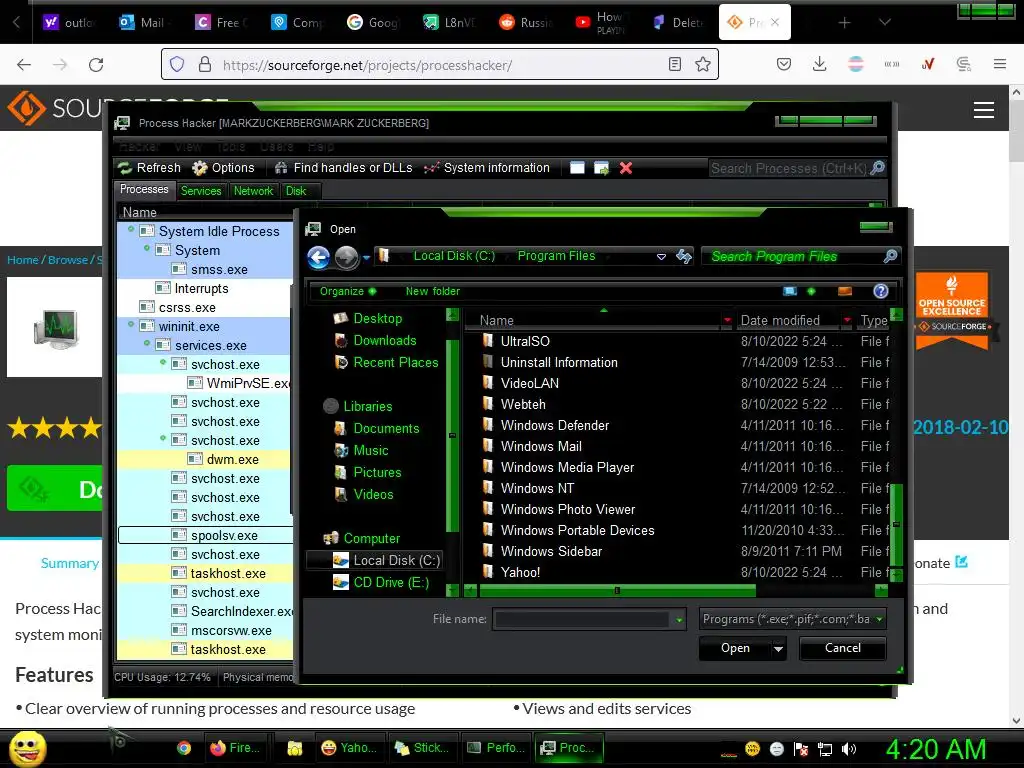Switch to the Russia Reddit browser tab
Image resolution: width=1024 pixels, height=768 pixels.
pyautogui.click(x=528, y=22)
